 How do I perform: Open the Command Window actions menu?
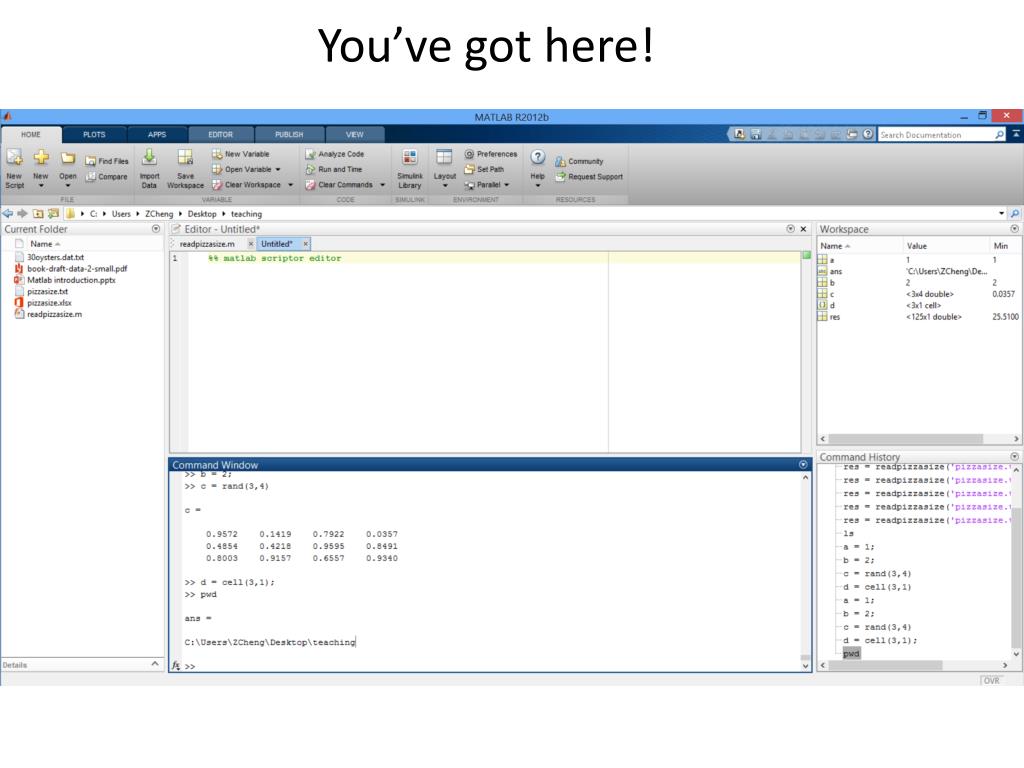coord(803,465)
